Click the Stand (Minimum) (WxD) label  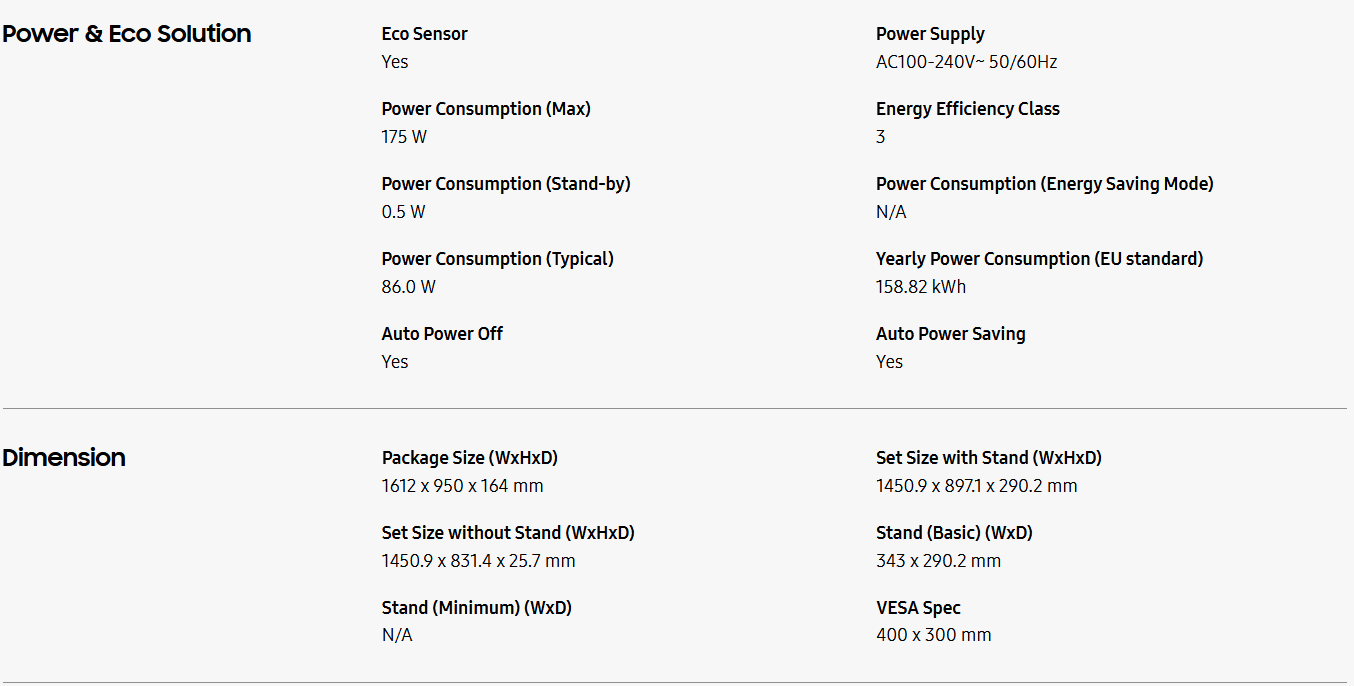(x=476, y=608)
